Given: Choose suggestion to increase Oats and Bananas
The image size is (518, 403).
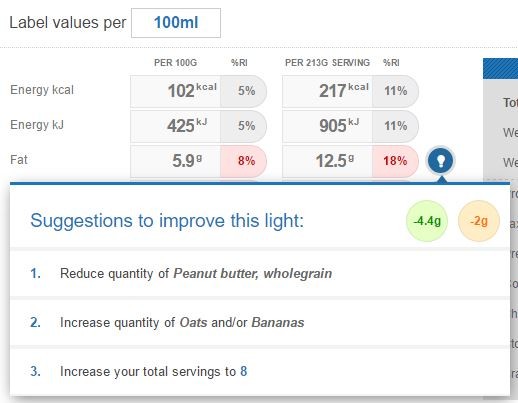Looking at the screenshot, I should pos(260,322).
